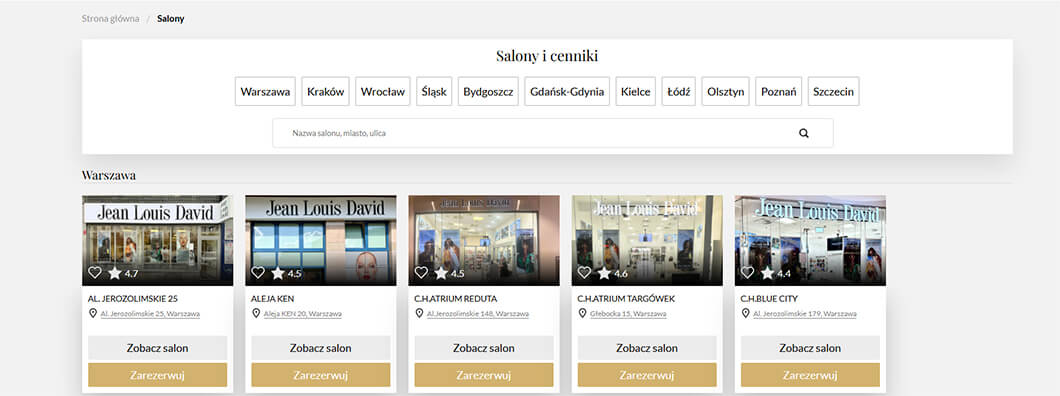Select the Wrocław city filter
The width and height of the screenshot is (1060, 396).
pyautogui.click(x=383, y=91)
